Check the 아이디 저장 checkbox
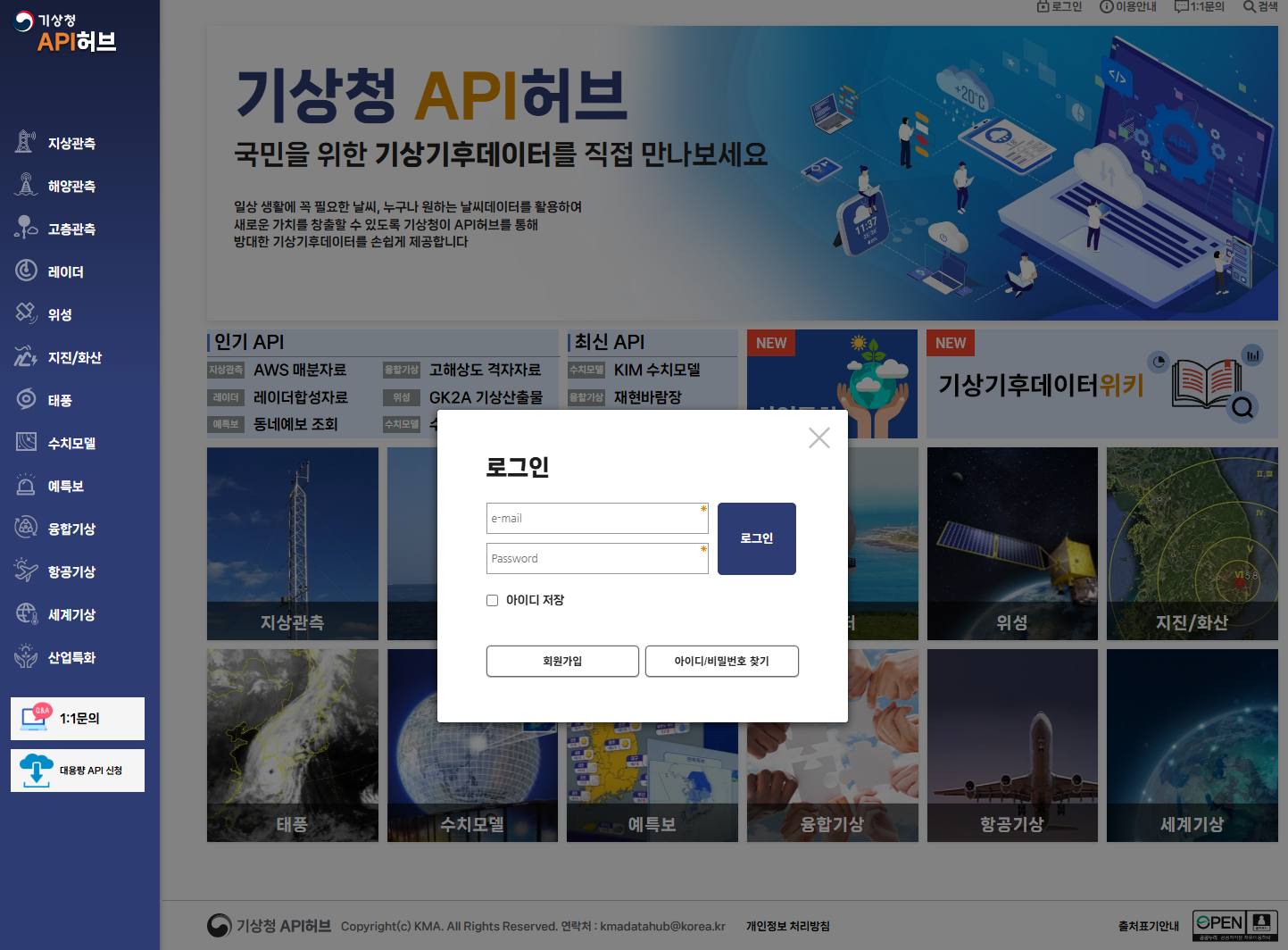 point(492,600)
